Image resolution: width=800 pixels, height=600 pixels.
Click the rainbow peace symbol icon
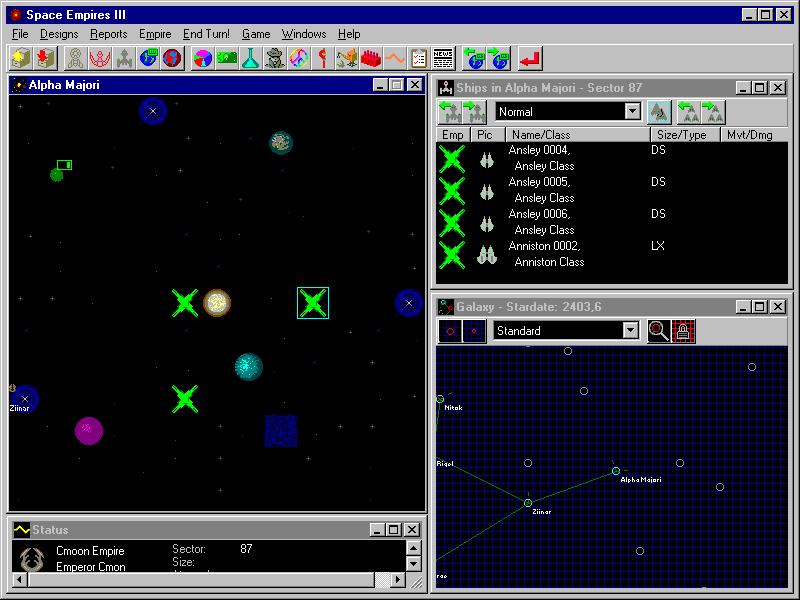[x=298, y=59]
